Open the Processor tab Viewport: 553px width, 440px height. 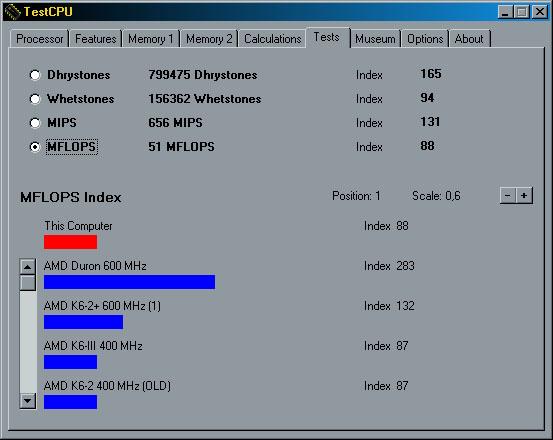(x=40, y=39)
